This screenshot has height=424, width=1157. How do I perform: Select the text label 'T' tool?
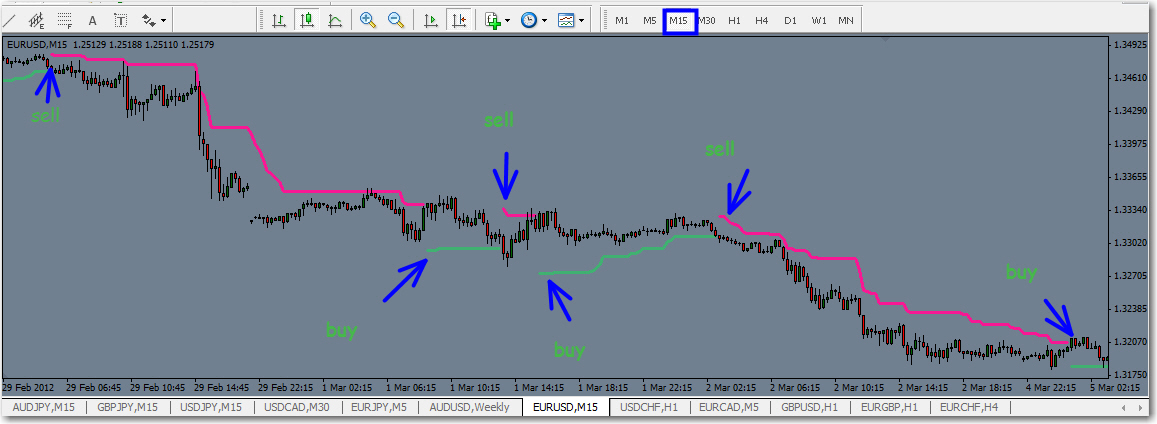tap(120, 21)
